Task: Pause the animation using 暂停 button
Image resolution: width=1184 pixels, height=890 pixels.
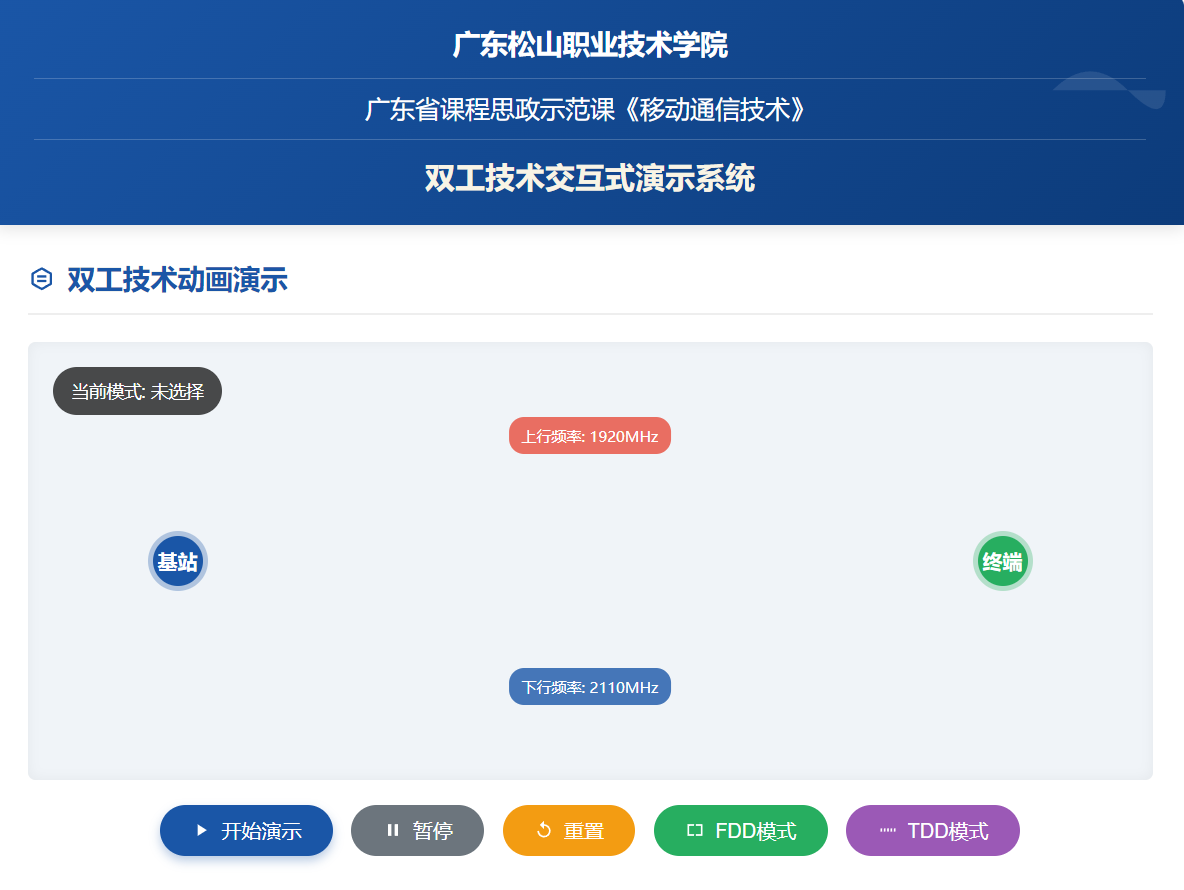Action: click(417, 830)
